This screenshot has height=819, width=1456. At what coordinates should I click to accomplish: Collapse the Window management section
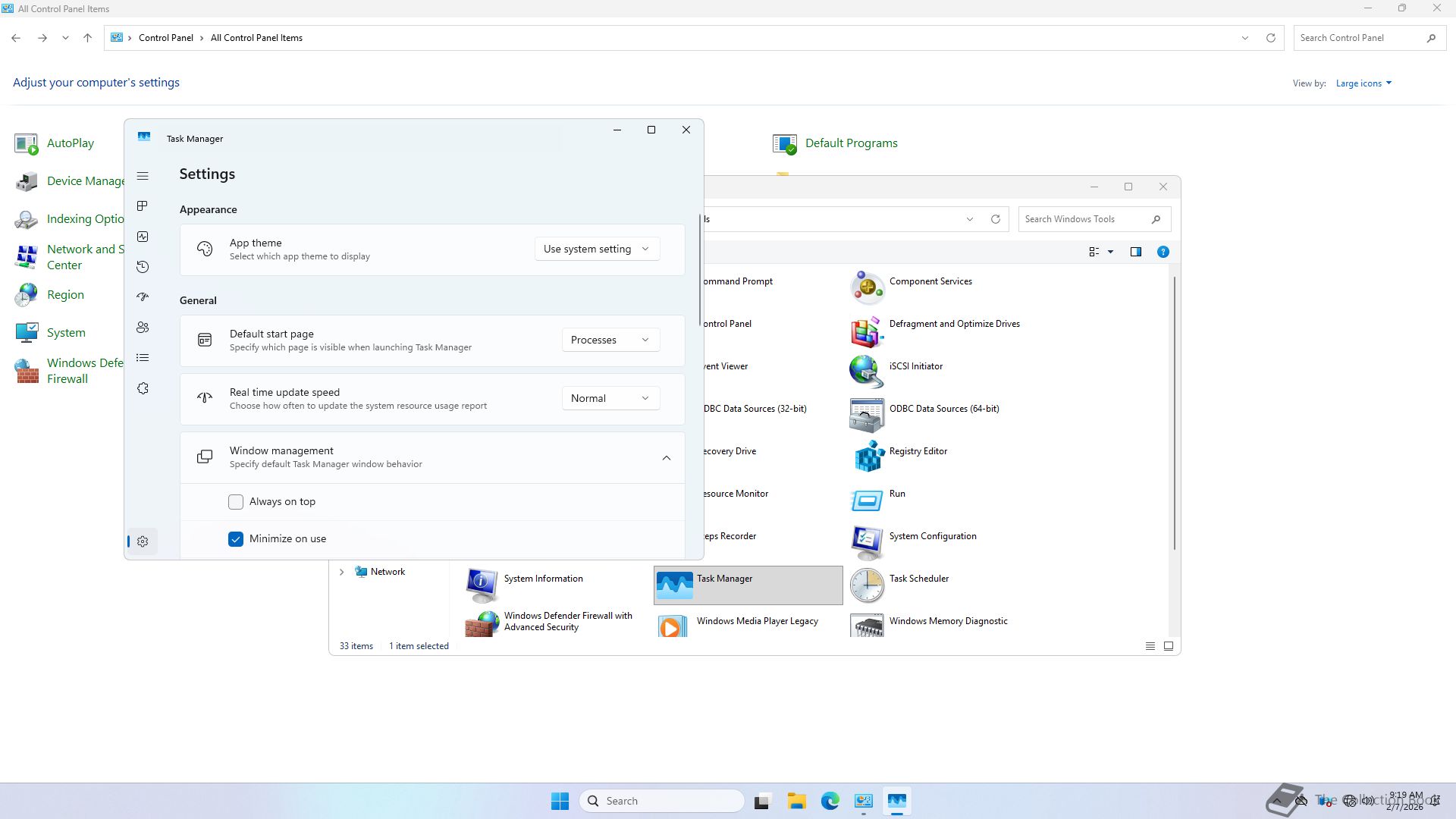pos(666,458)
